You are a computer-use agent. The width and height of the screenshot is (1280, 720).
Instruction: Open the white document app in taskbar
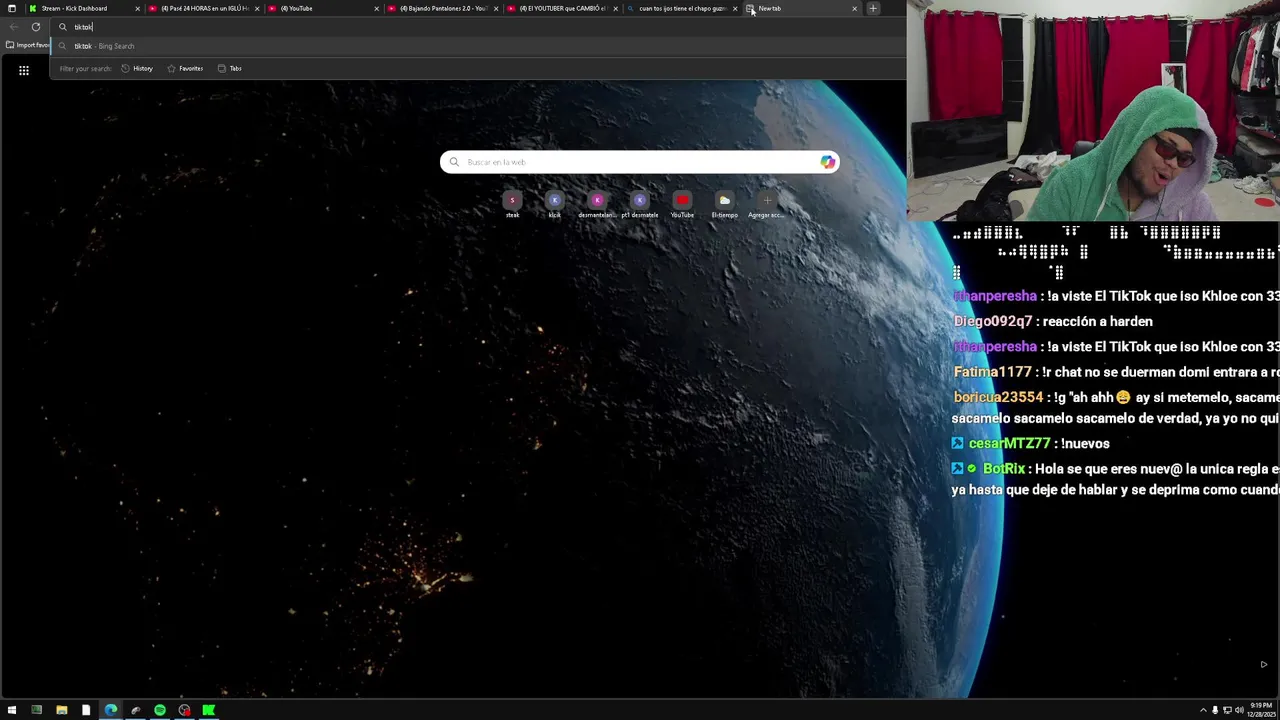tap(86, 710)
